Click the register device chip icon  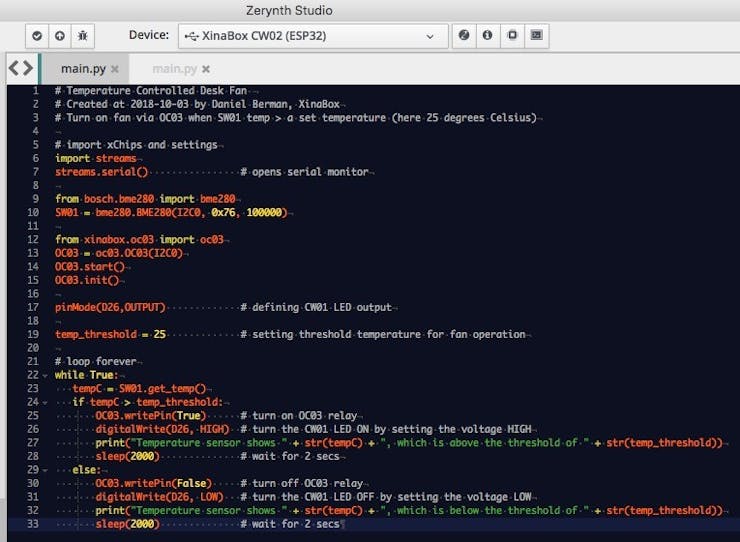click(512, 35)
